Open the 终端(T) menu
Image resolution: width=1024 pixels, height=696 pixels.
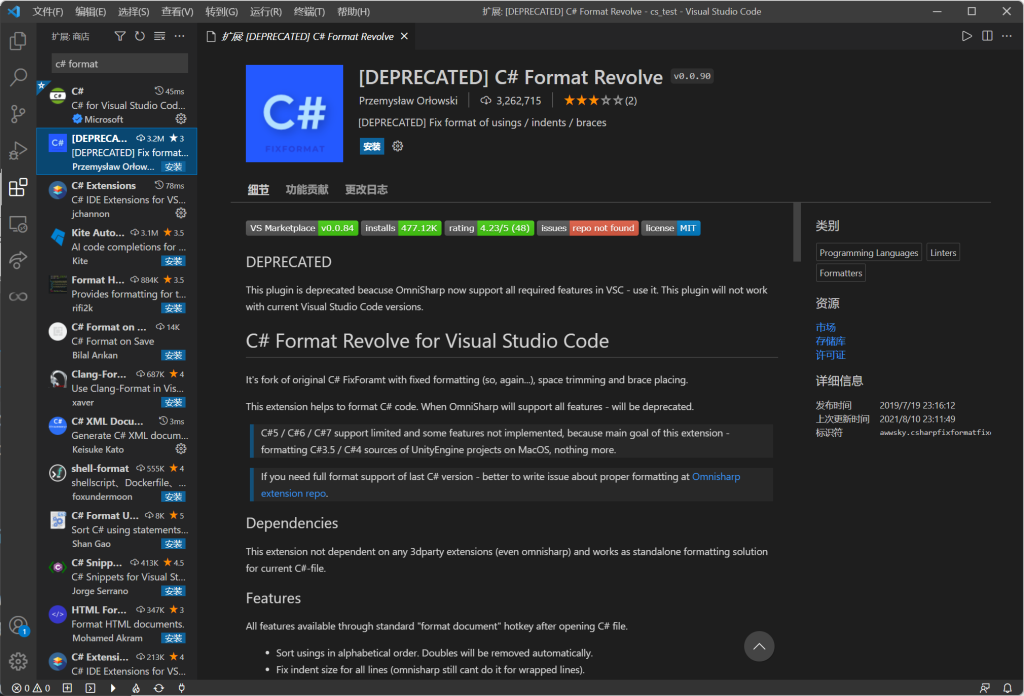point(310,12)
